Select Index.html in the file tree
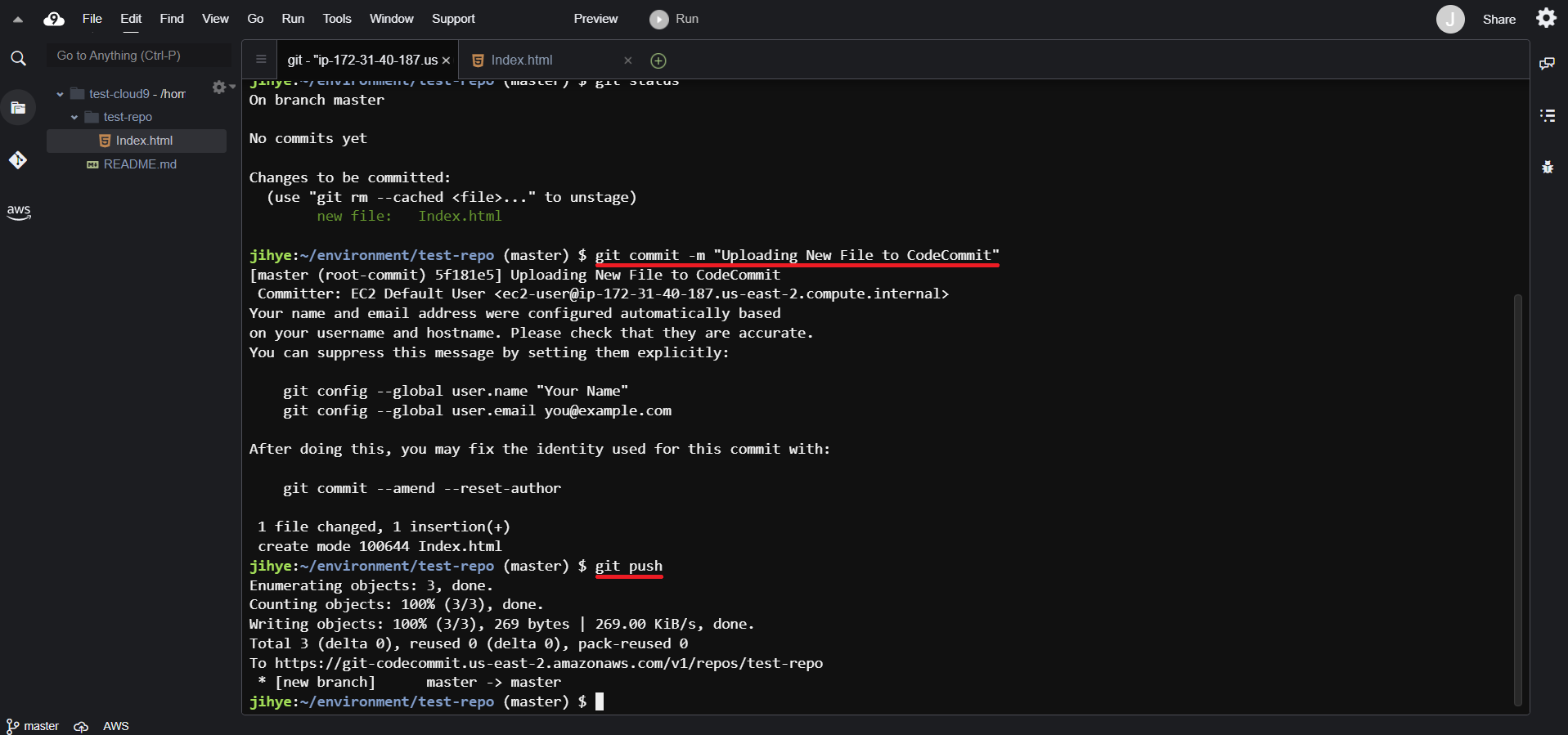The height and width of the screenshot is (735, 1568). tap(137, 141)
